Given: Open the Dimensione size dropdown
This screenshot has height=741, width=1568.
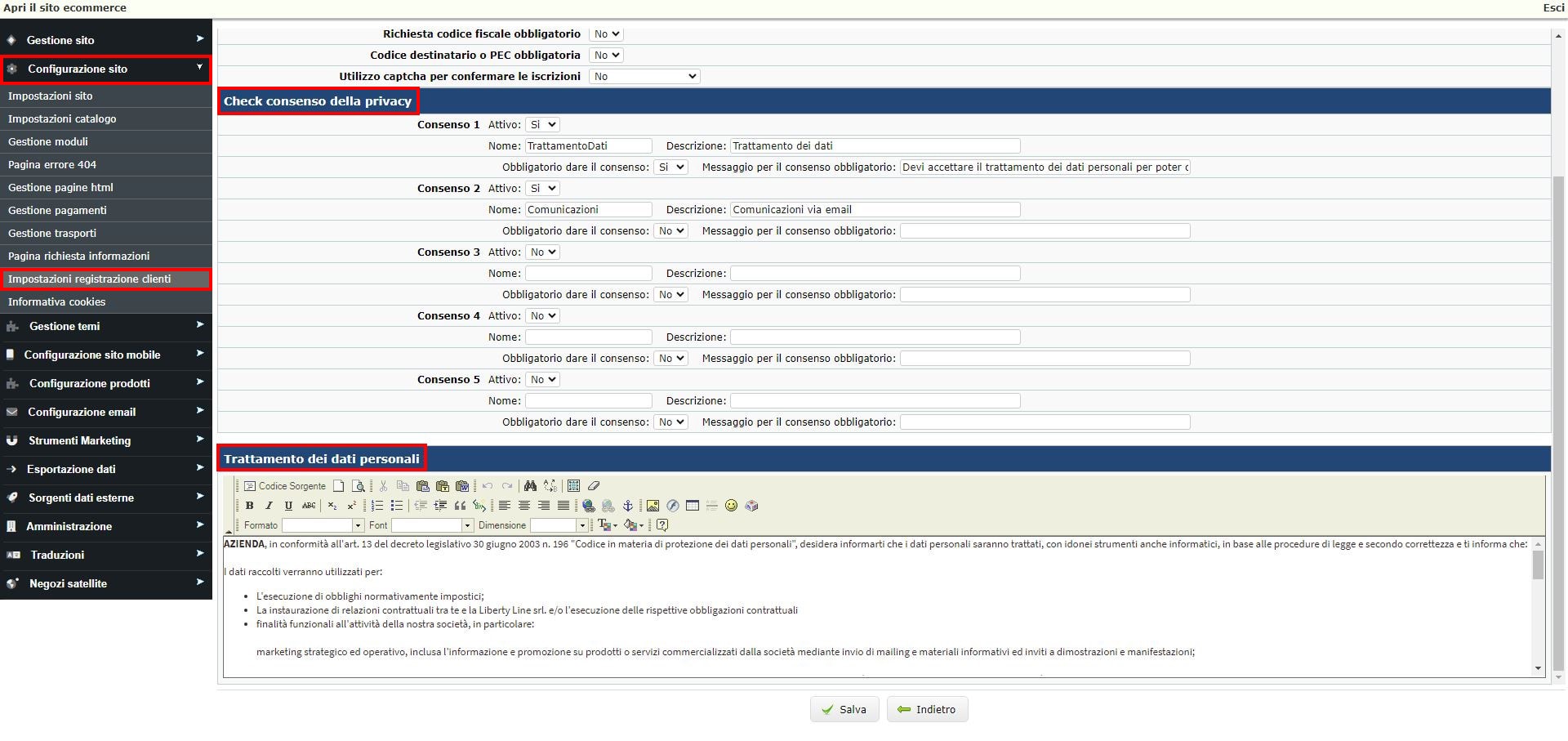Looking at the screenshot, I should (559, 525).
